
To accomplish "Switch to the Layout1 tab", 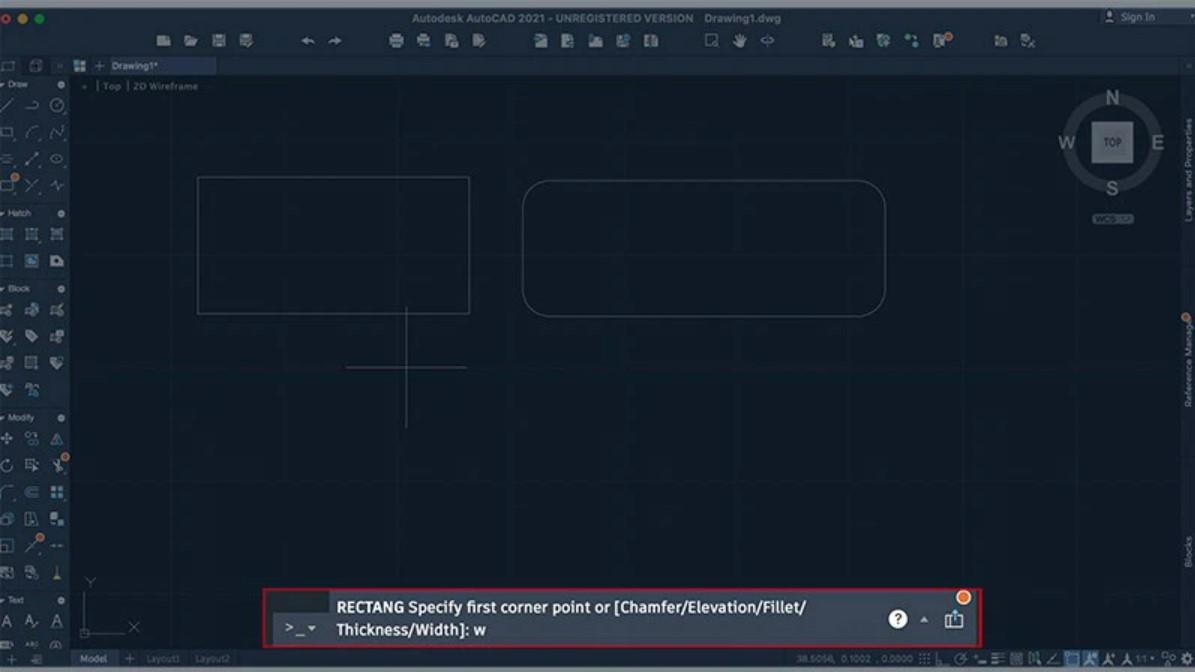I will [162, 659].
